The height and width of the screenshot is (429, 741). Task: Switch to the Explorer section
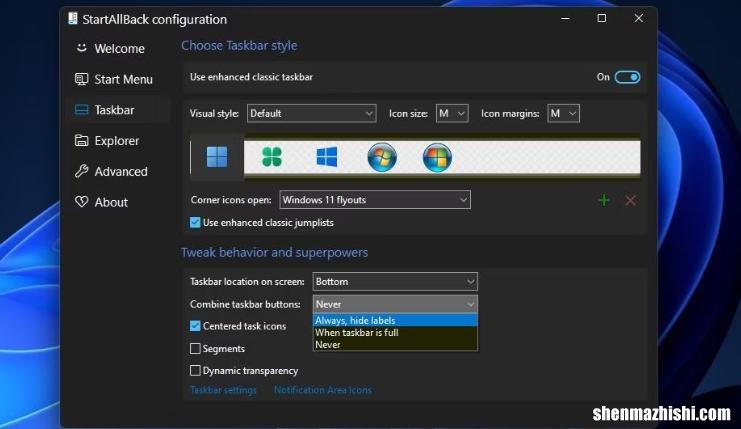point(117,141)
